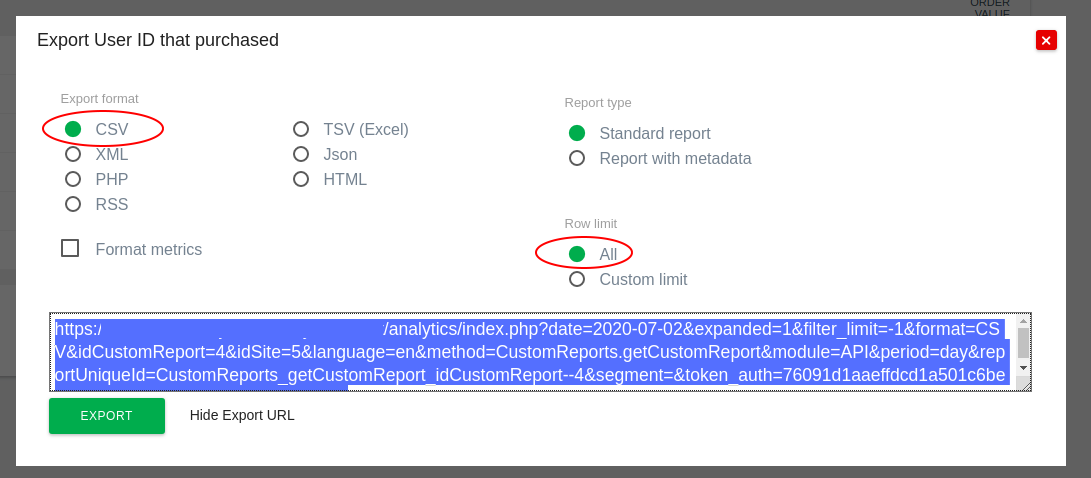Click the dialog title "Export User ID that purchased"
This screenshot has width=1091, height=478.
click(x=158, y=40)
